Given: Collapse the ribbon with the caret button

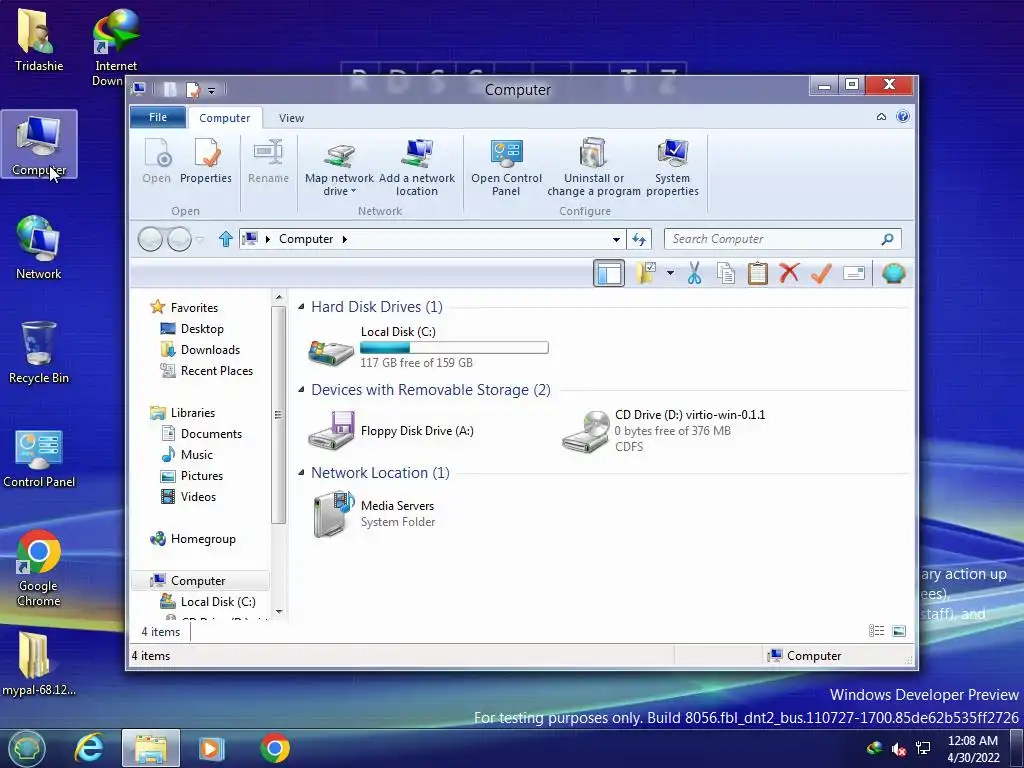Looking at the screenshot, I should click(x=881, y=117).
